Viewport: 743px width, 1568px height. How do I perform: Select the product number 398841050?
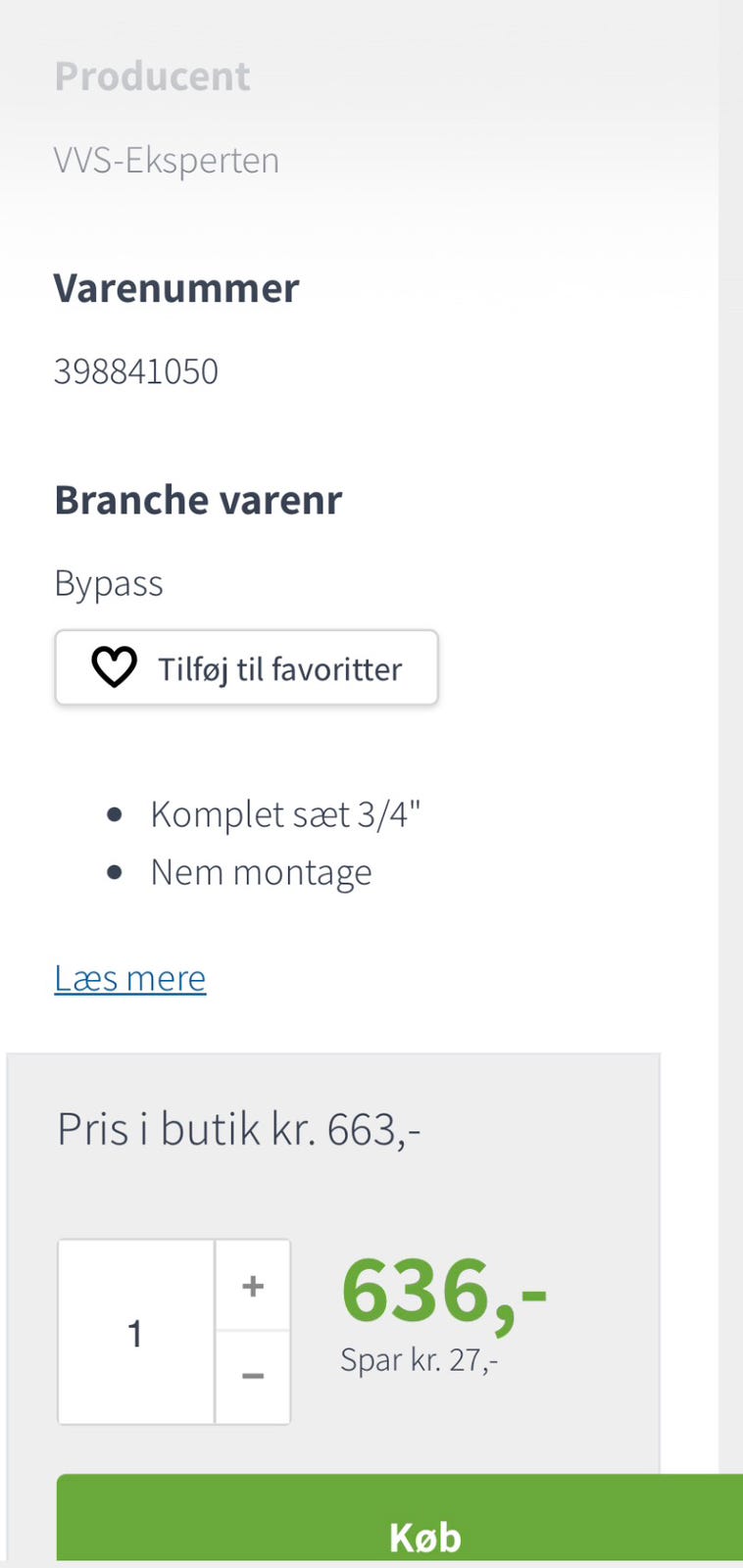(135, 371)
